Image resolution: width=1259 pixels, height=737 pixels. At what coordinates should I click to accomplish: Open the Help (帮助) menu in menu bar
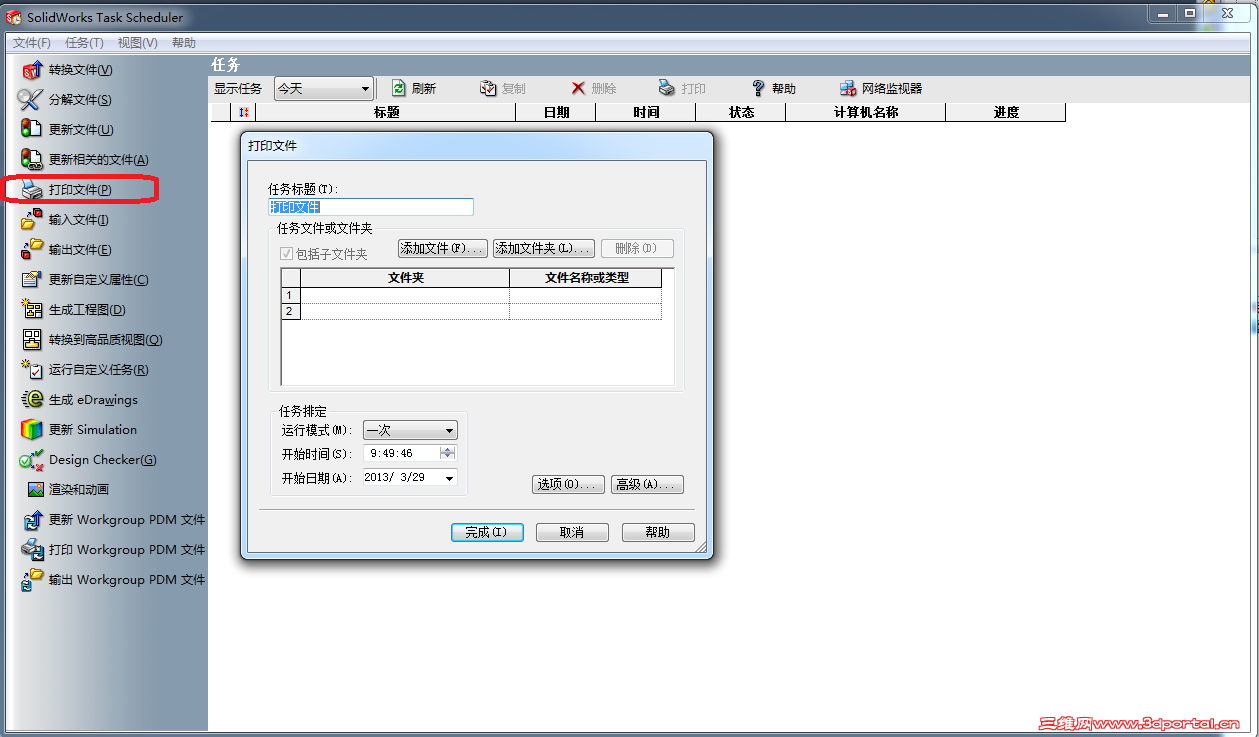coord(184,43)
